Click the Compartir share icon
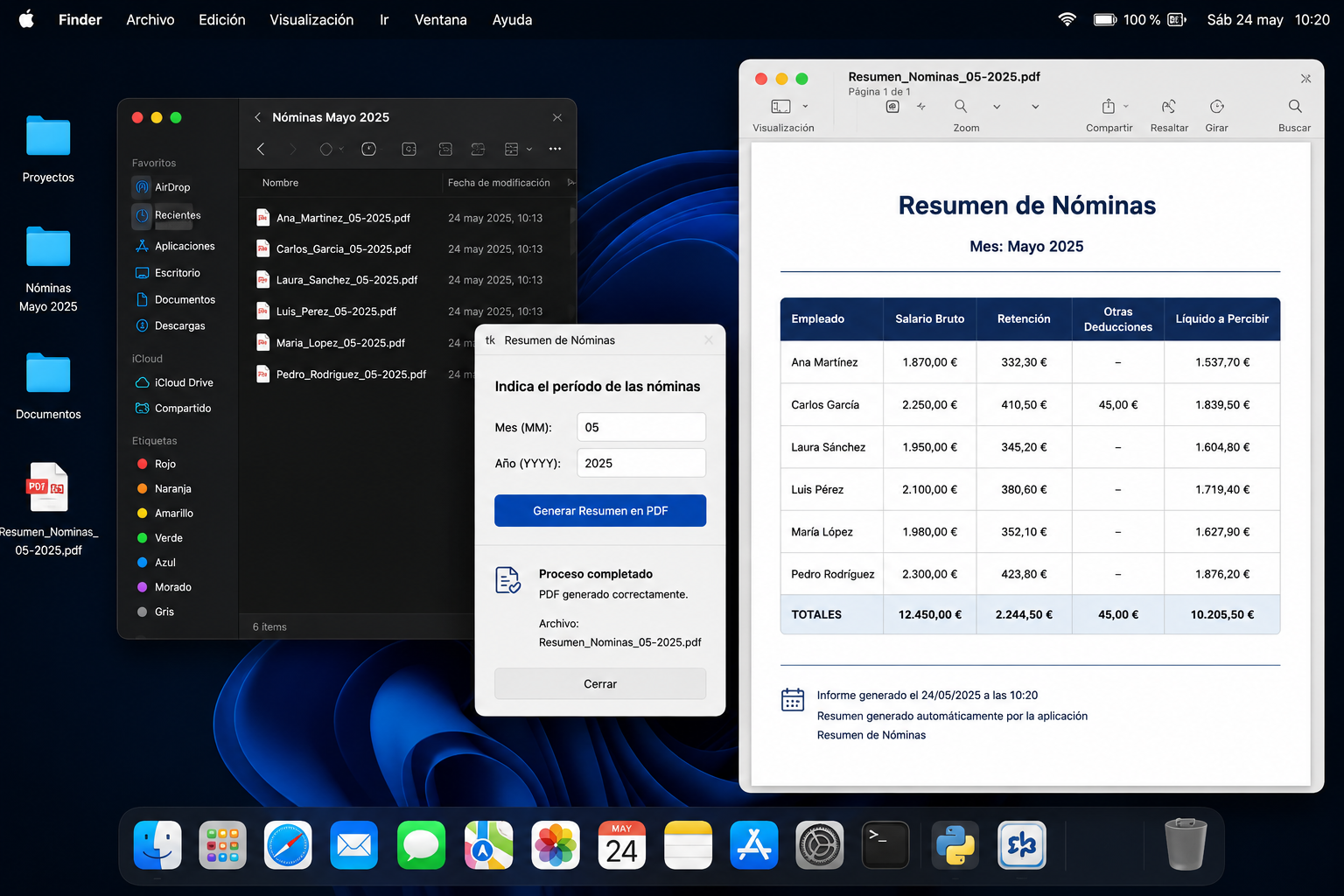Viewport: 1344px width, 896px height. click(x=1108, y=106)
